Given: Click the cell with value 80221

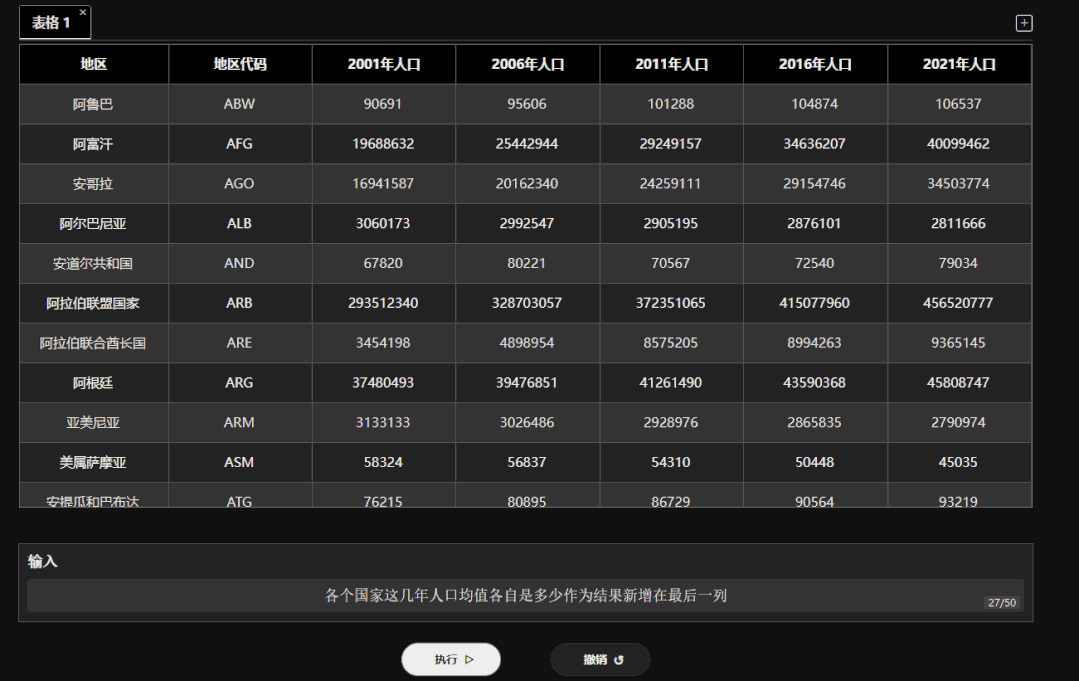Looking at the screenshot, I should (528, 264).
